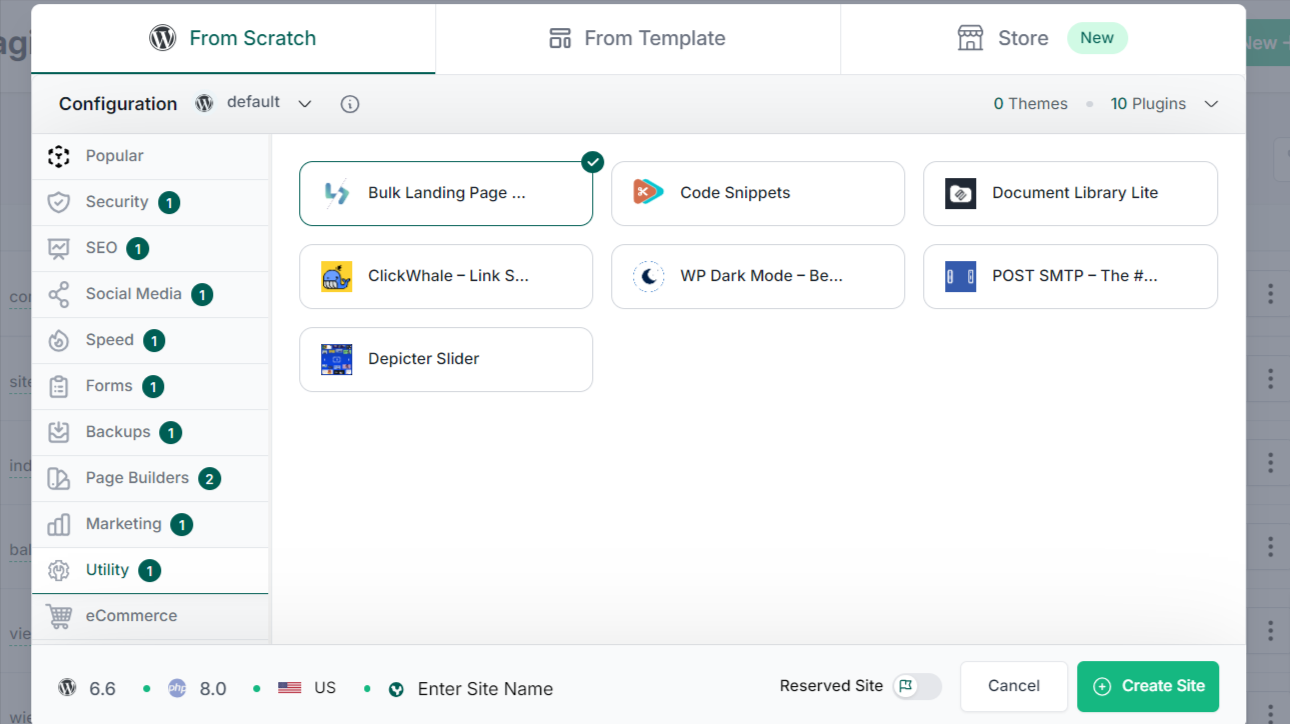1290x724 pixels.
Task: Switch to the Store tab
Action: [x=1043, y=38]
